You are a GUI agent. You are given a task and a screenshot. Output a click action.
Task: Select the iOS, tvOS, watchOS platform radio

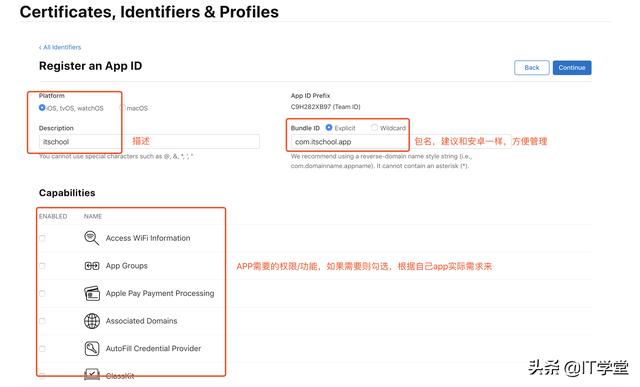[42, 108]
